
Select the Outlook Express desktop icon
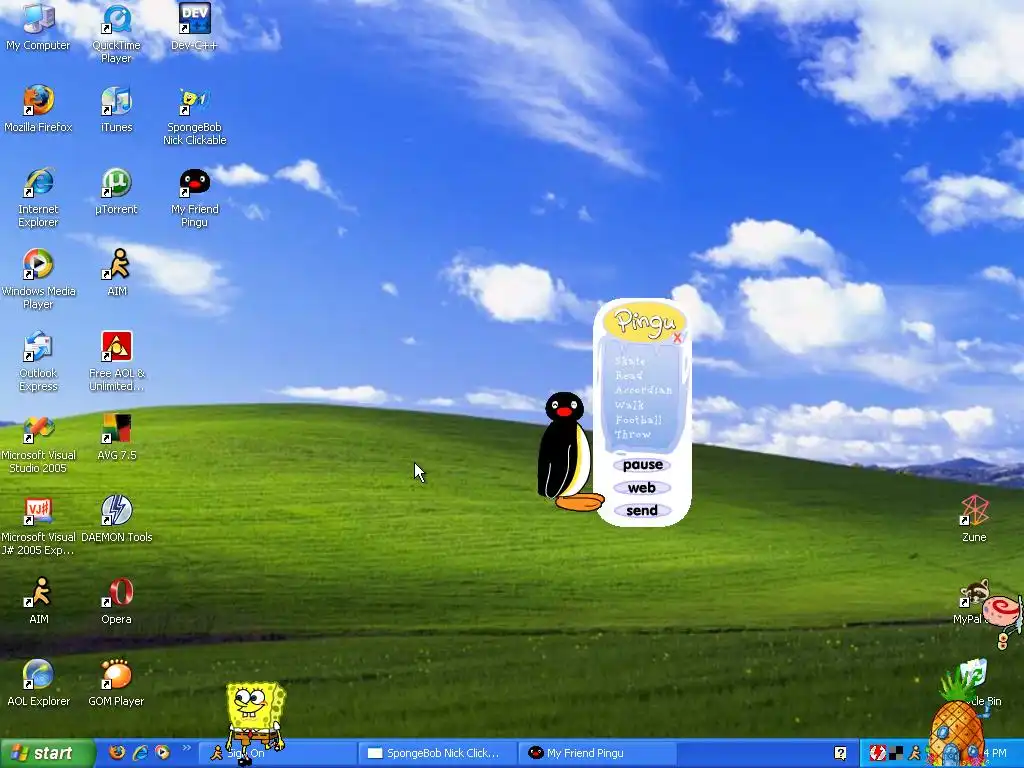[38, 361]
